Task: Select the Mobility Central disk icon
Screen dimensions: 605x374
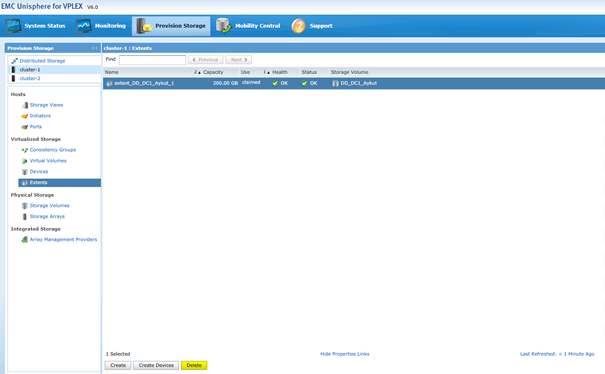Action: click(x=223, y=26)
